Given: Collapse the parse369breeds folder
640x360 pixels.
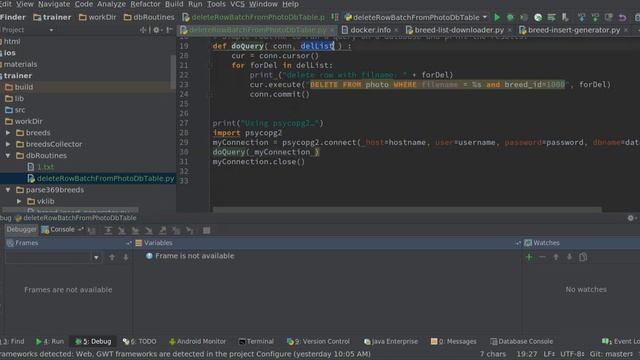Looking at the screenshot, I should [x=8, y=190].
